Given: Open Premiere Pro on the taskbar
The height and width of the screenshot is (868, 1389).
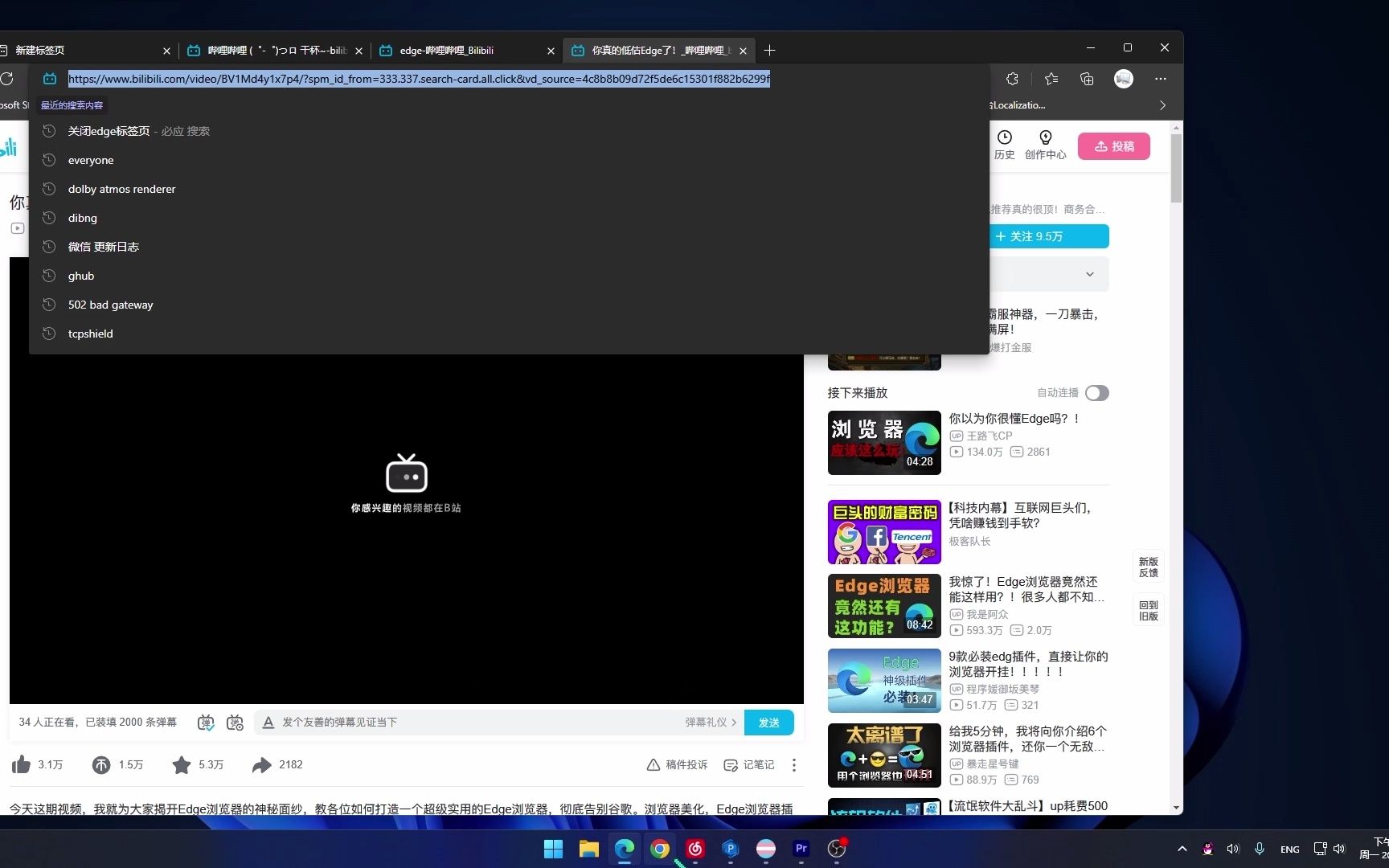Looking at the screenshot, I should (x=801, y=849).
